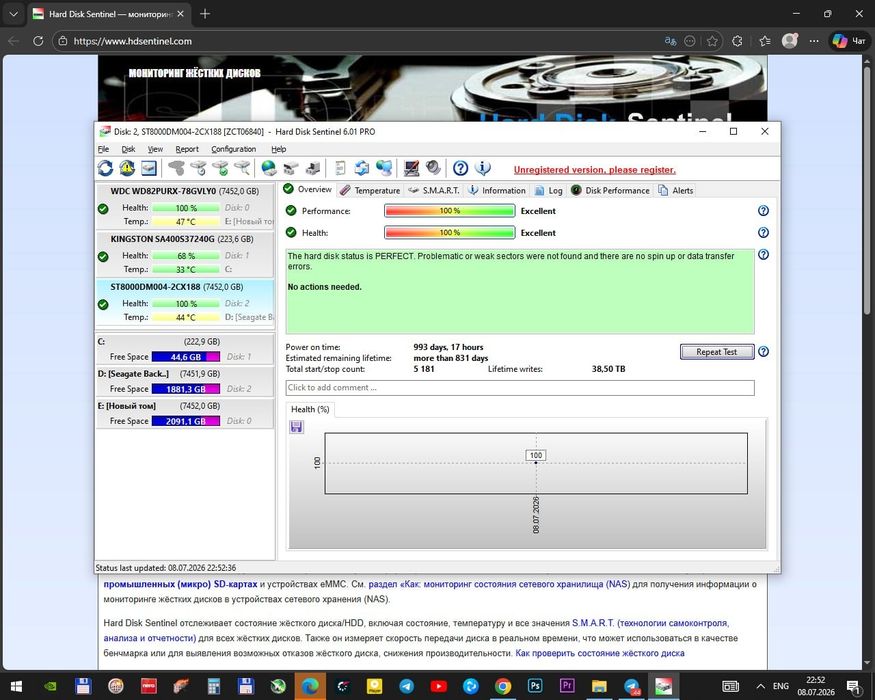
Task: Open the Configuration menu
Action: [233, 149]
